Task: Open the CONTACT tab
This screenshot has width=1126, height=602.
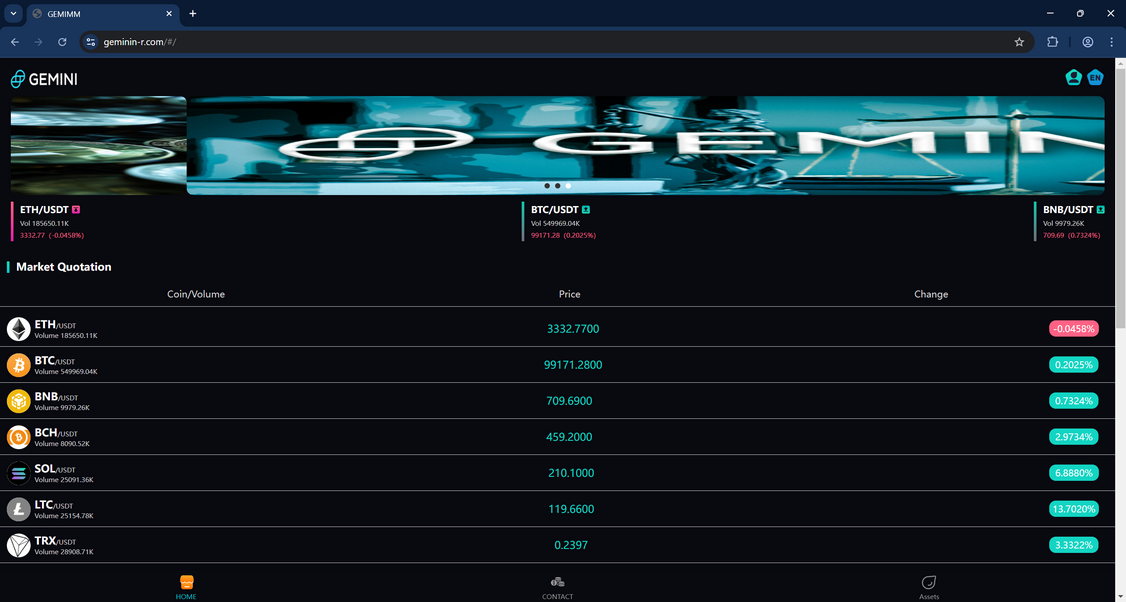Action: click(x=557, y=587)
